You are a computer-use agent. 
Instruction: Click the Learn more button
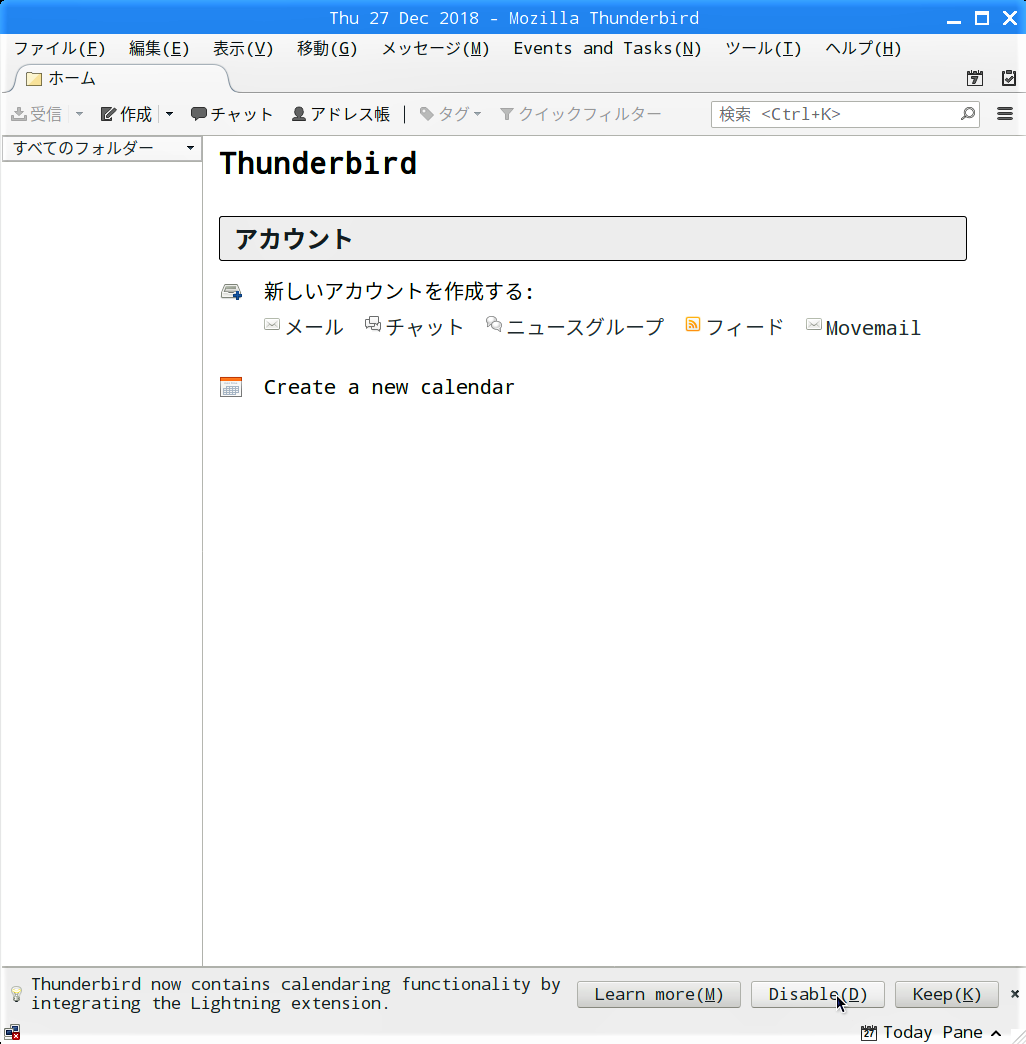pyautogui.click(x=658, y=994)
